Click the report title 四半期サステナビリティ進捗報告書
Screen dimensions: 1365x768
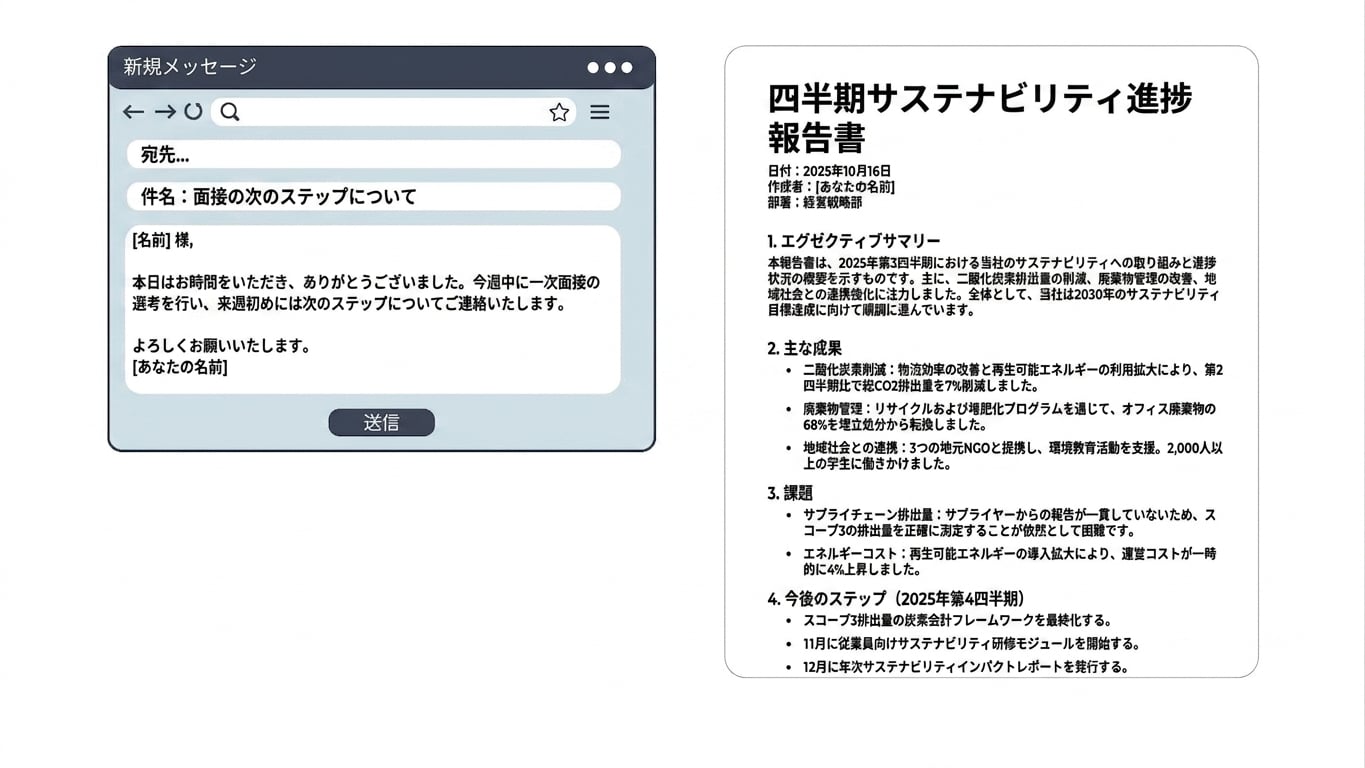pos(980,118)
